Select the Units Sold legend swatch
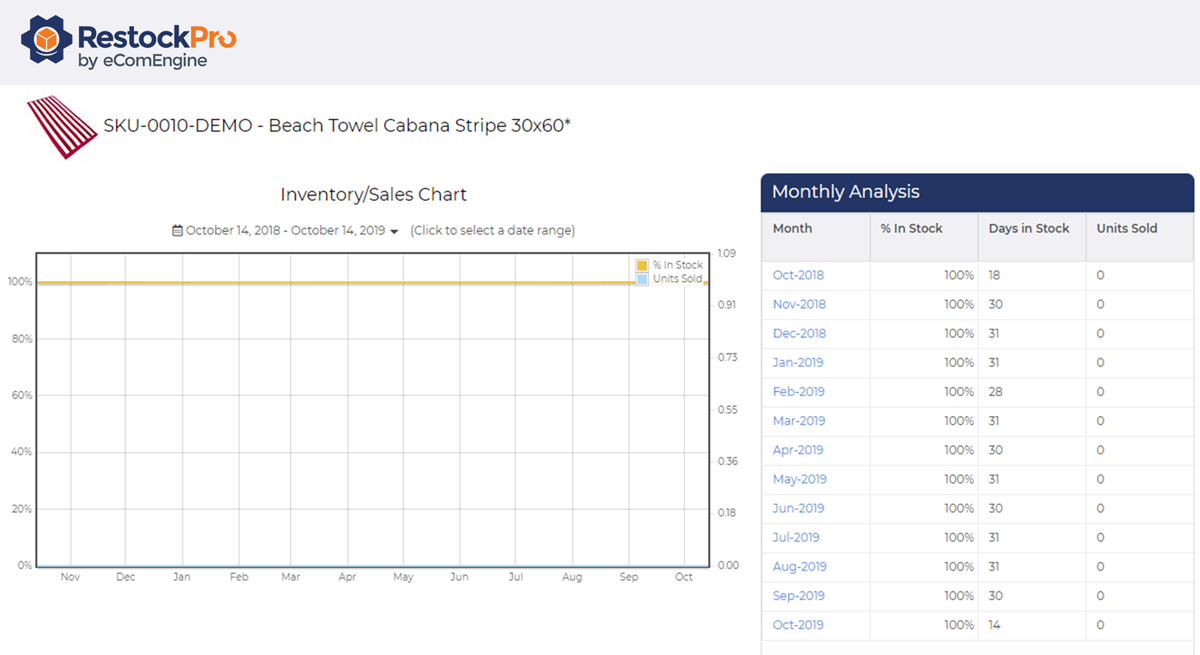This screenshot has width=1200, height=655. tap(642, 279)
